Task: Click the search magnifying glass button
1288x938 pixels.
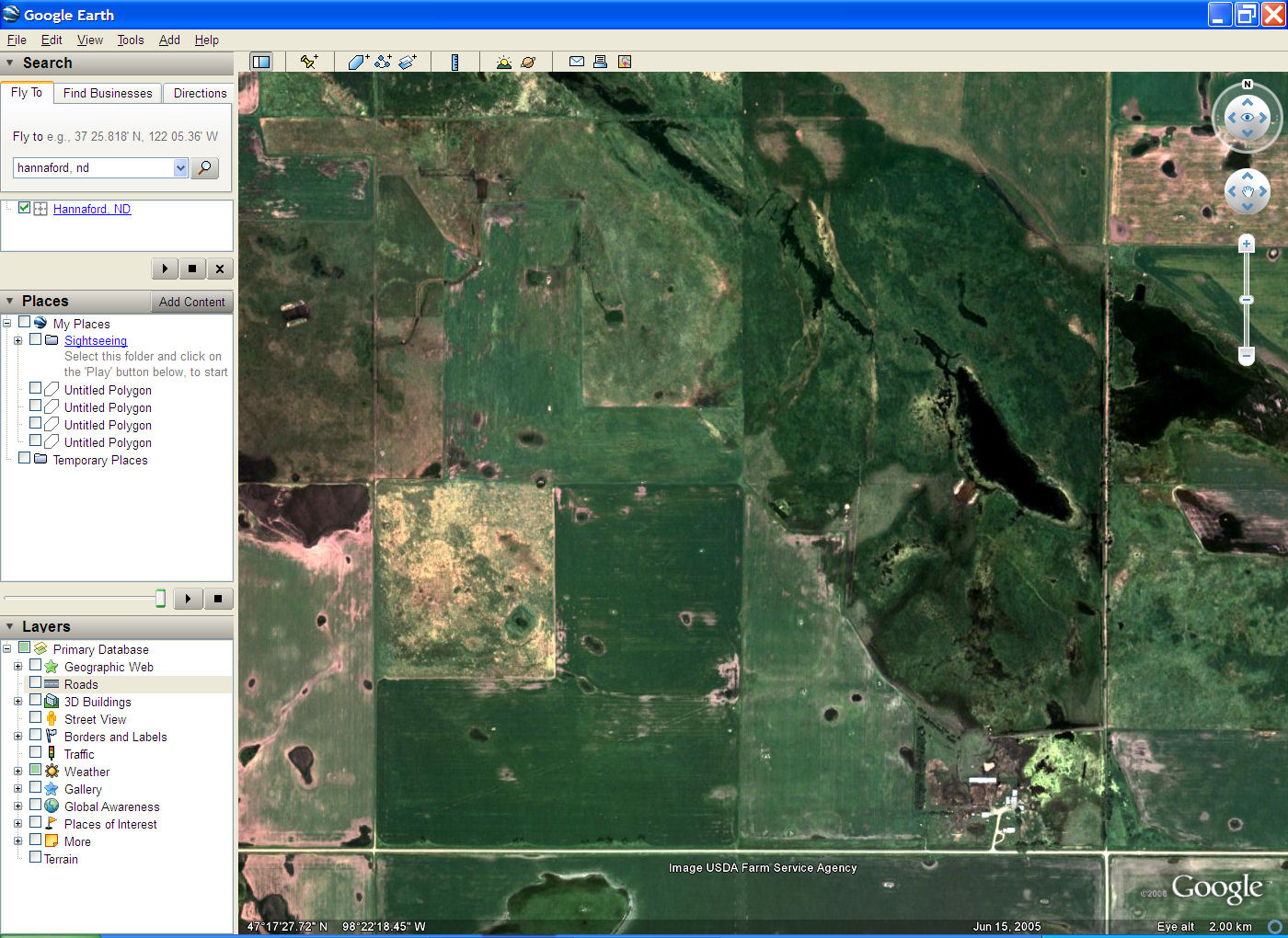Action: (204, 167)
